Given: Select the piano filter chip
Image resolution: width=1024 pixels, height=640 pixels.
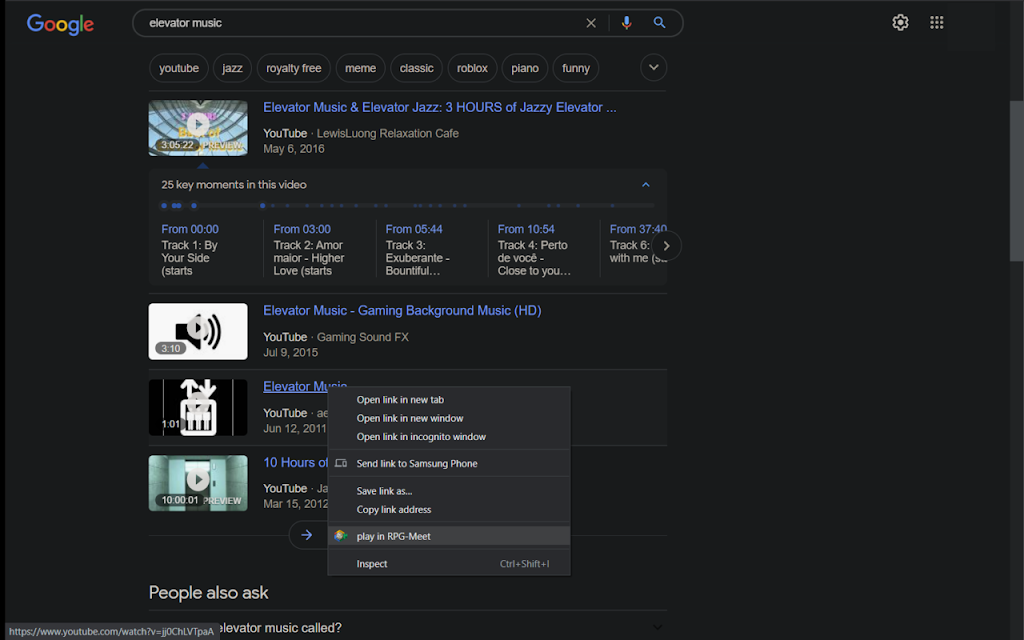Looking at the screenshot, I should tap(525, 68).
